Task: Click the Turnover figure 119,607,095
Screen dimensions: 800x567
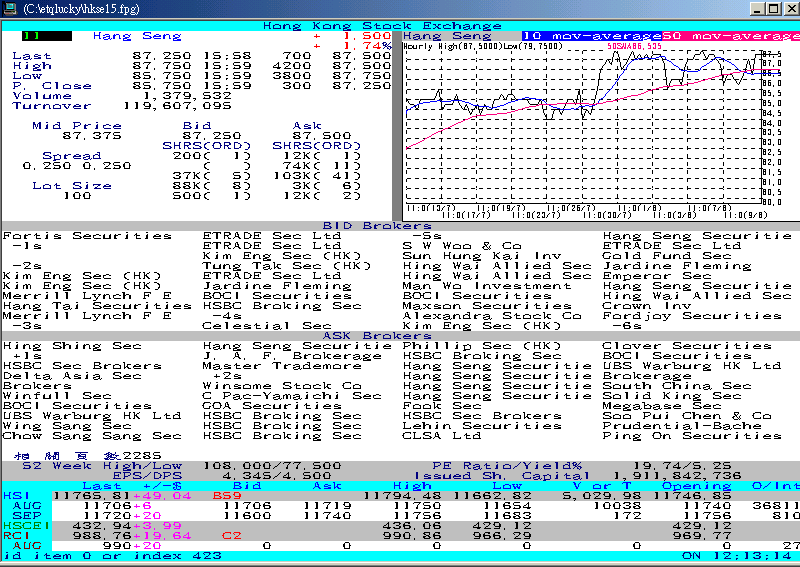Action: point(177,106)
